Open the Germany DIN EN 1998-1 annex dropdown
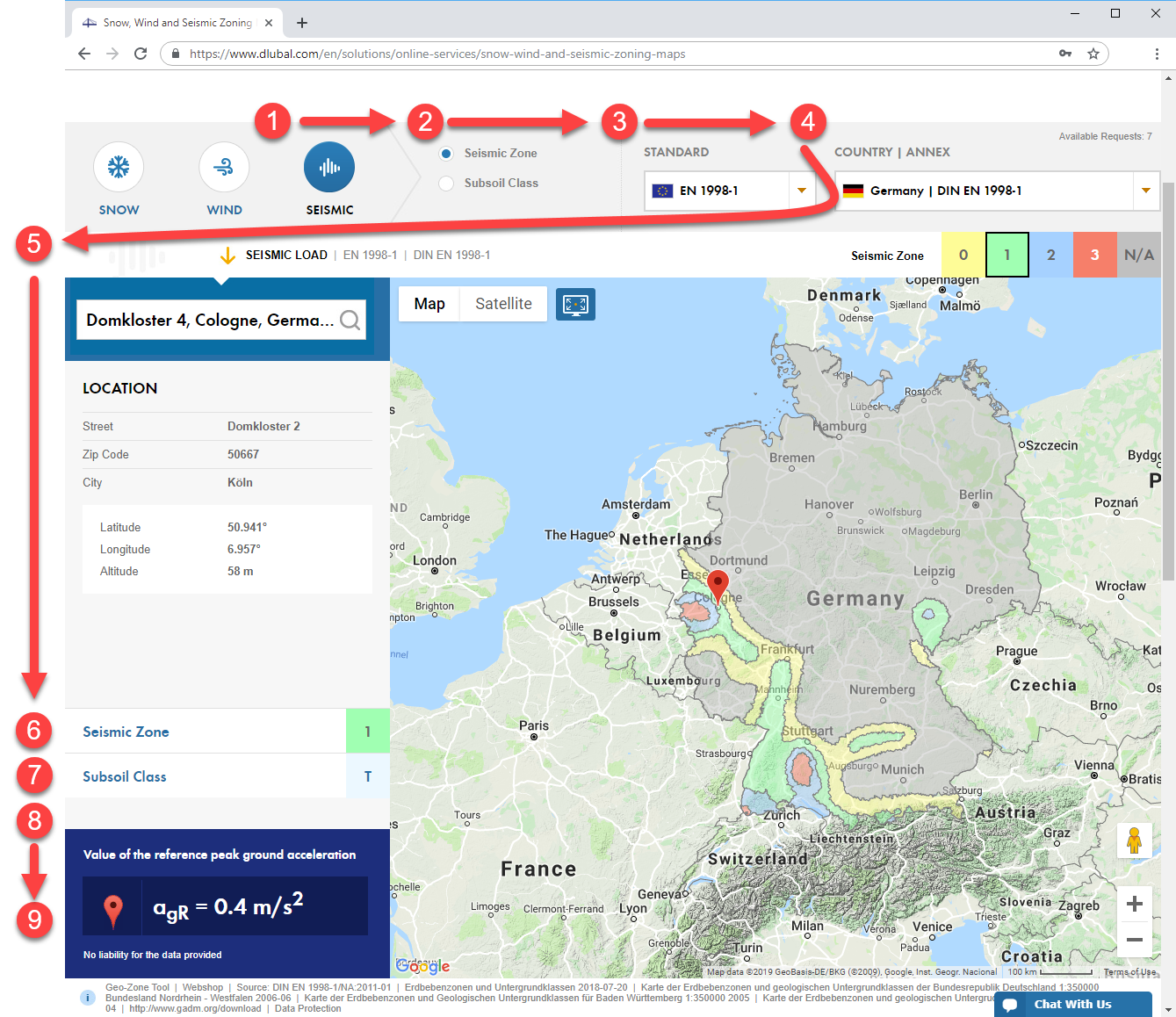Screen dimensions: 1176x1017 (x=1146, y=191)
